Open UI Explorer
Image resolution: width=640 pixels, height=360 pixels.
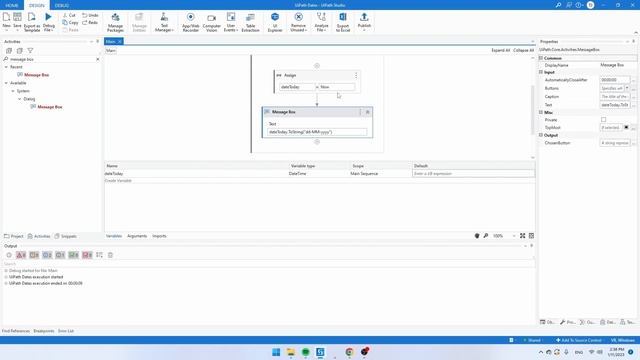(275, 22)
